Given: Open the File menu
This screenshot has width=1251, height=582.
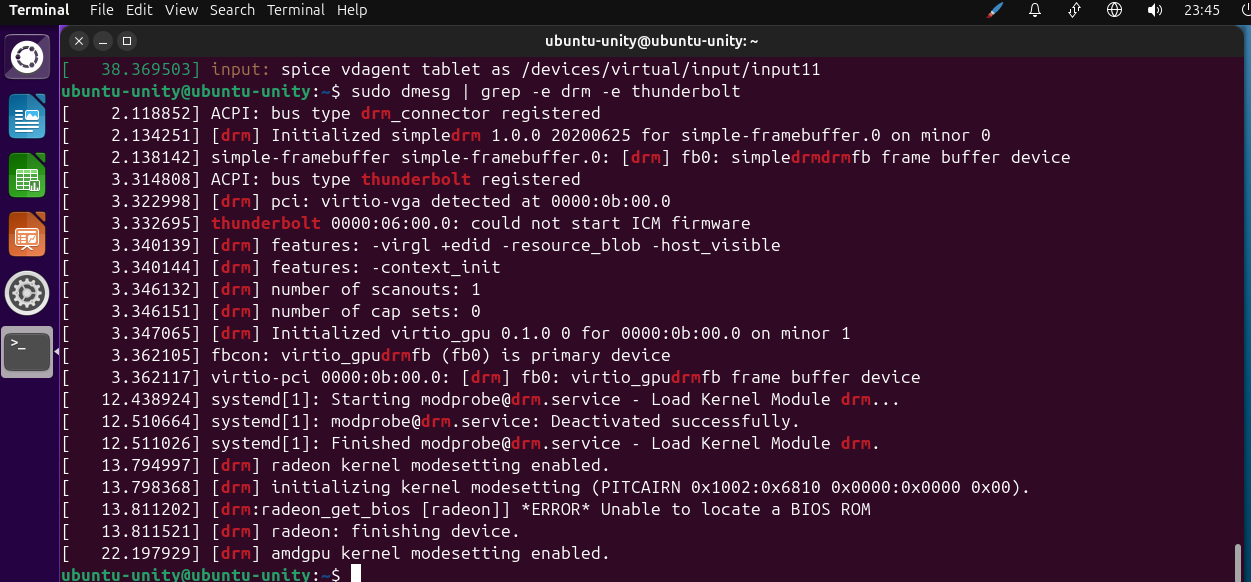Looking at the screenshot, I should 101,10.
